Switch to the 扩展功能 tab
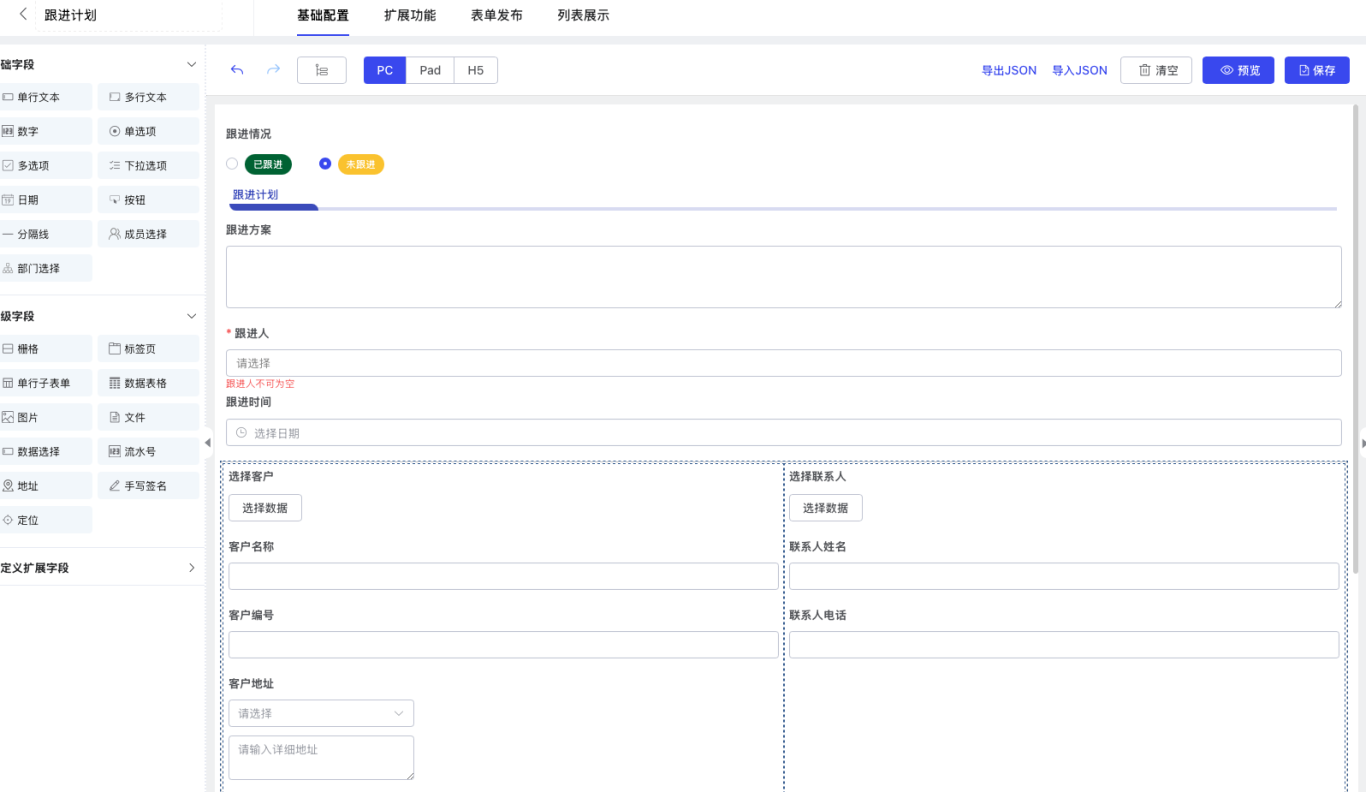The height and width of the screenshot is (792, 1366). click(x=410, y=16)
